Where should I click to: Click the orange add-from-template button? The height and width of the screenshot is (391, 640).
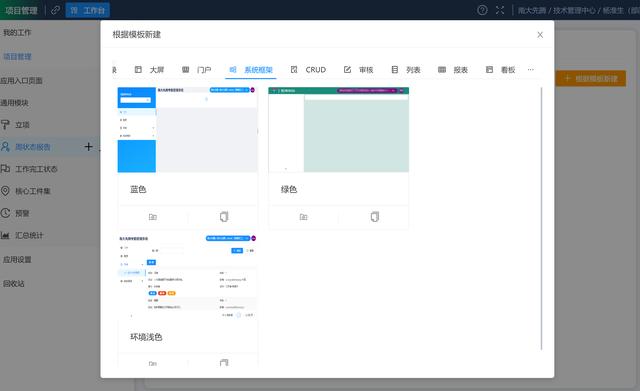click(591, 78)
